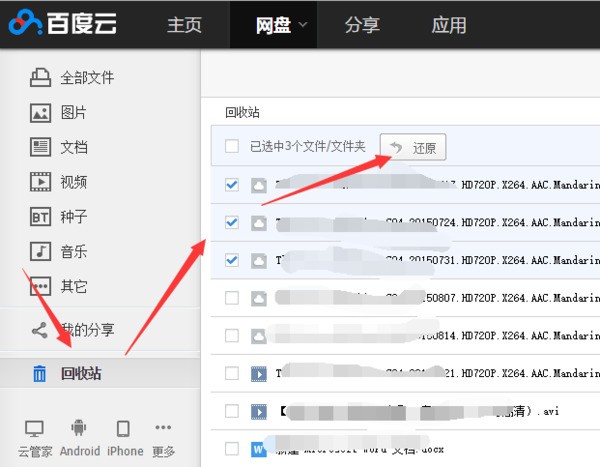
Task: Open the 其它 category
Action: [73, 287]
